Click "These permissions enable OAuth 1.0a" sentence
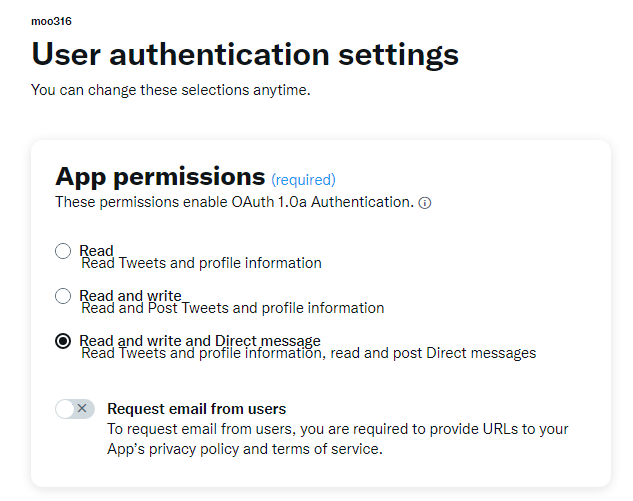 click(x=235, y=202)
